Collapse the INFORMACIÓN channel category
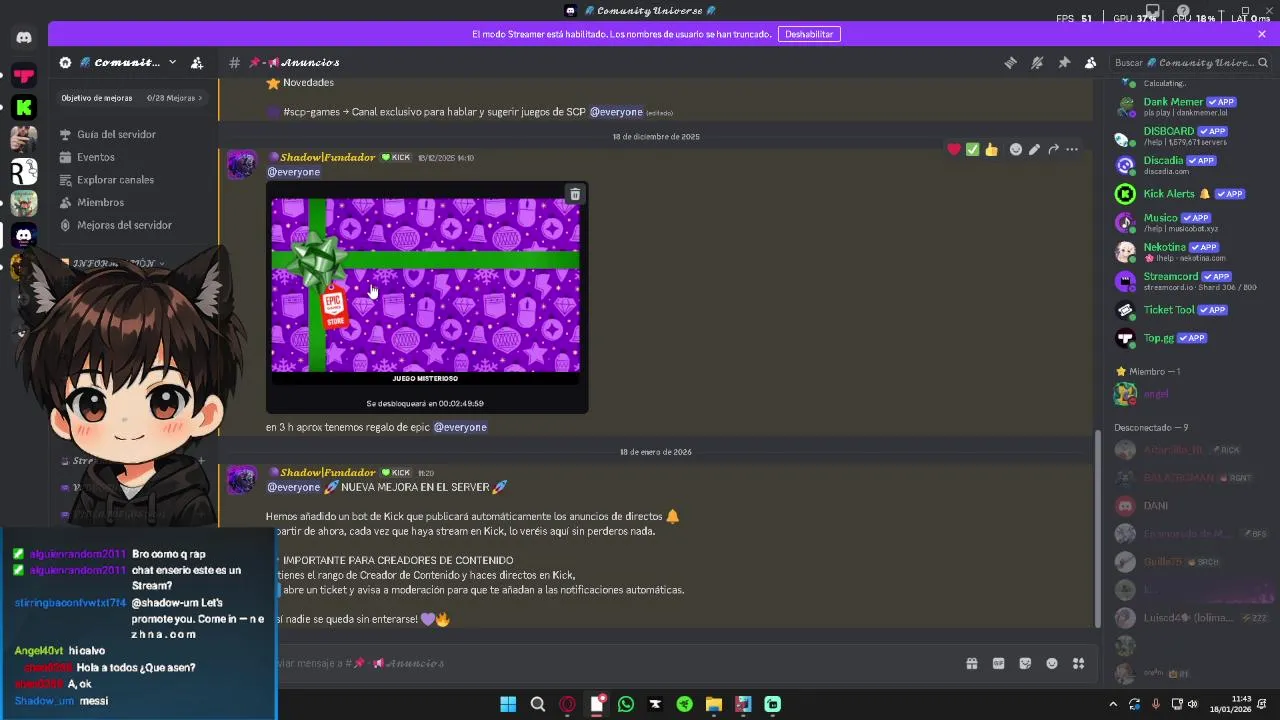This screenshot has width=1280, height=720. tap(113, 263)
